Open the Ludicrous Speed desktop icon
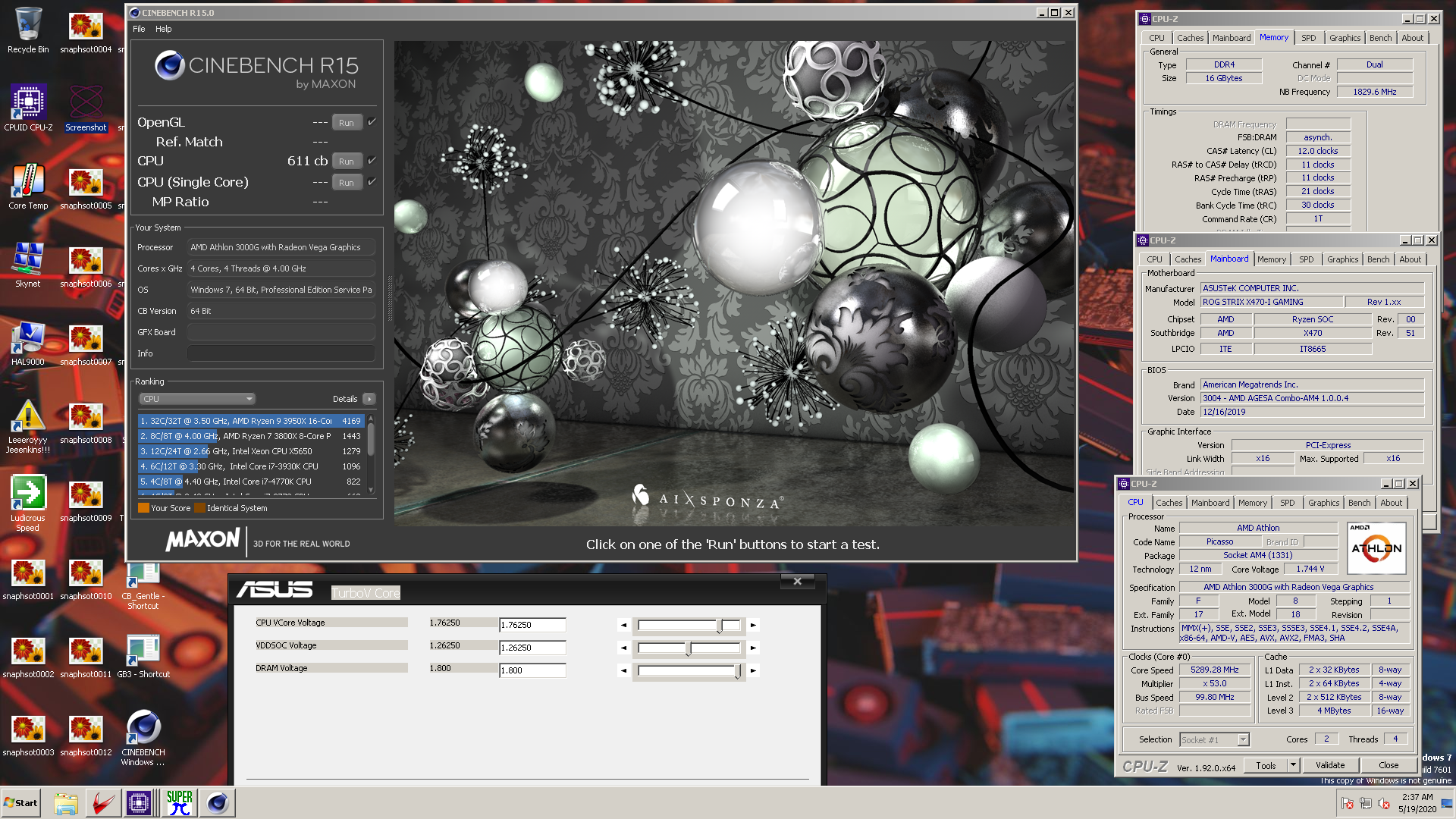Viewport: 1456px width, 819px height. pyautogui.click(x=28, y=504)
